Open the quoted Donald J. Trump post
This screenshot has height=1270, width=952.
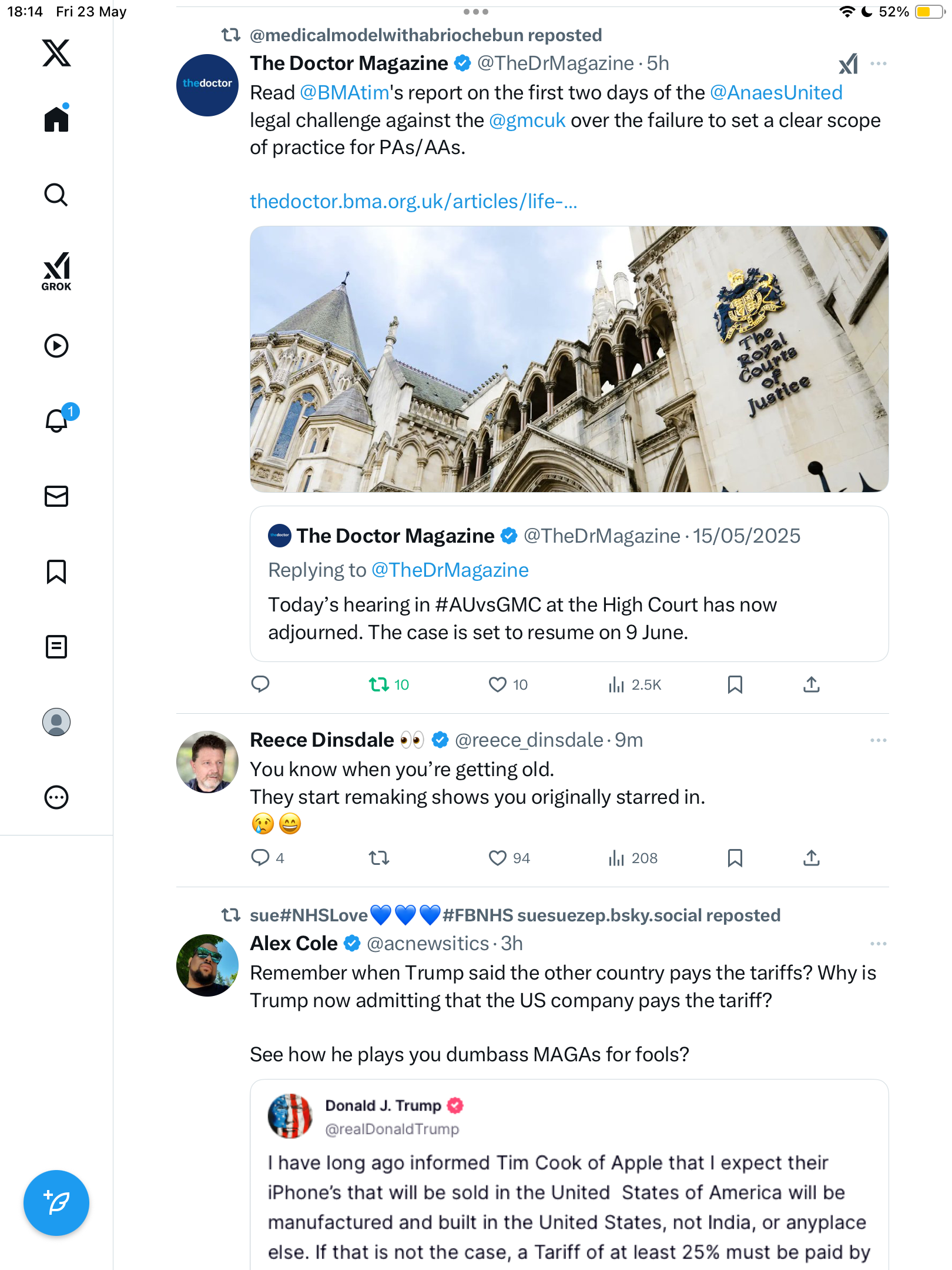coord(569,1175)
